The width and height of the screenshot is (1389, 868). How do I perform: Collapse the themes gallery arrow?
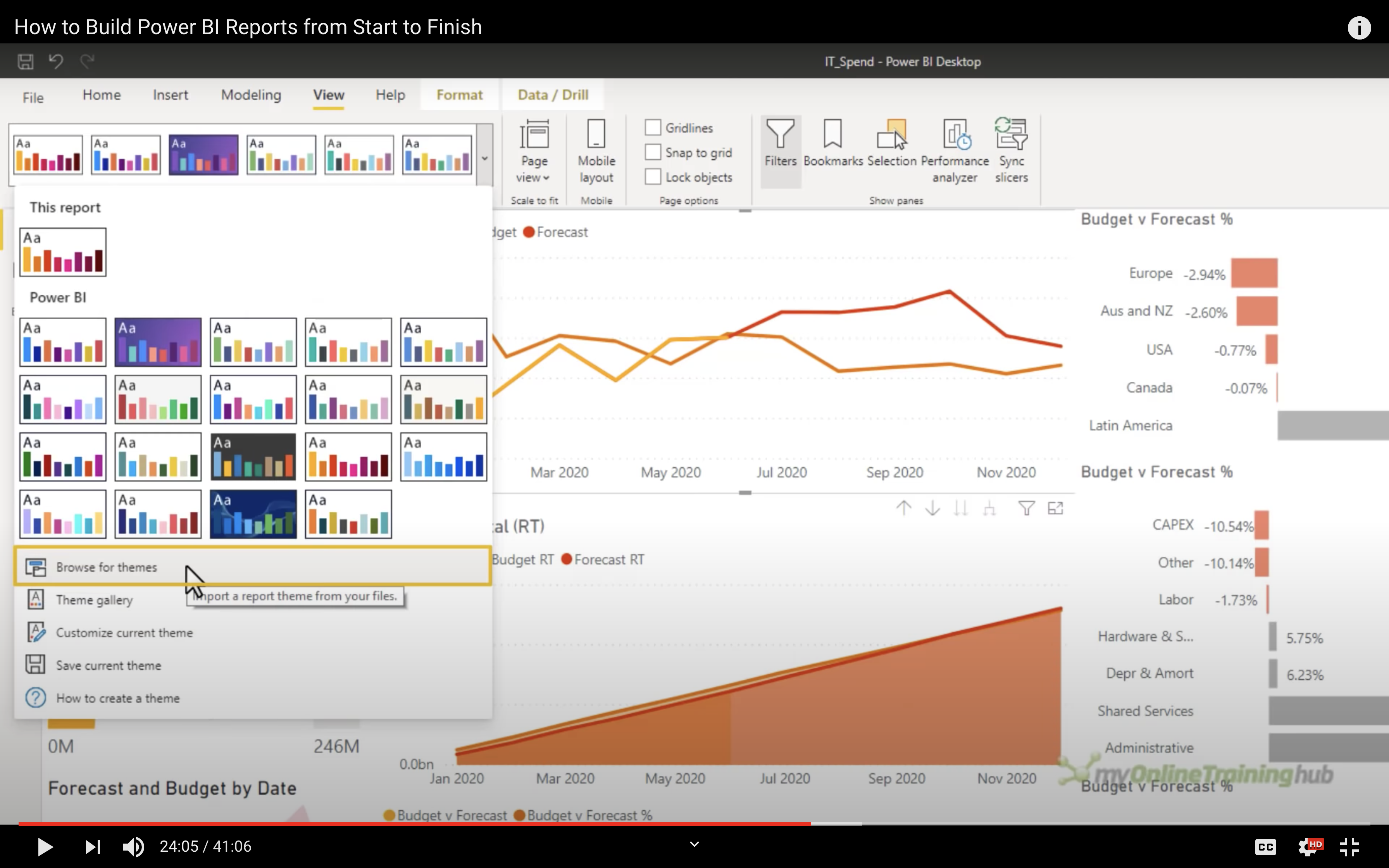[x=484, y=158]
